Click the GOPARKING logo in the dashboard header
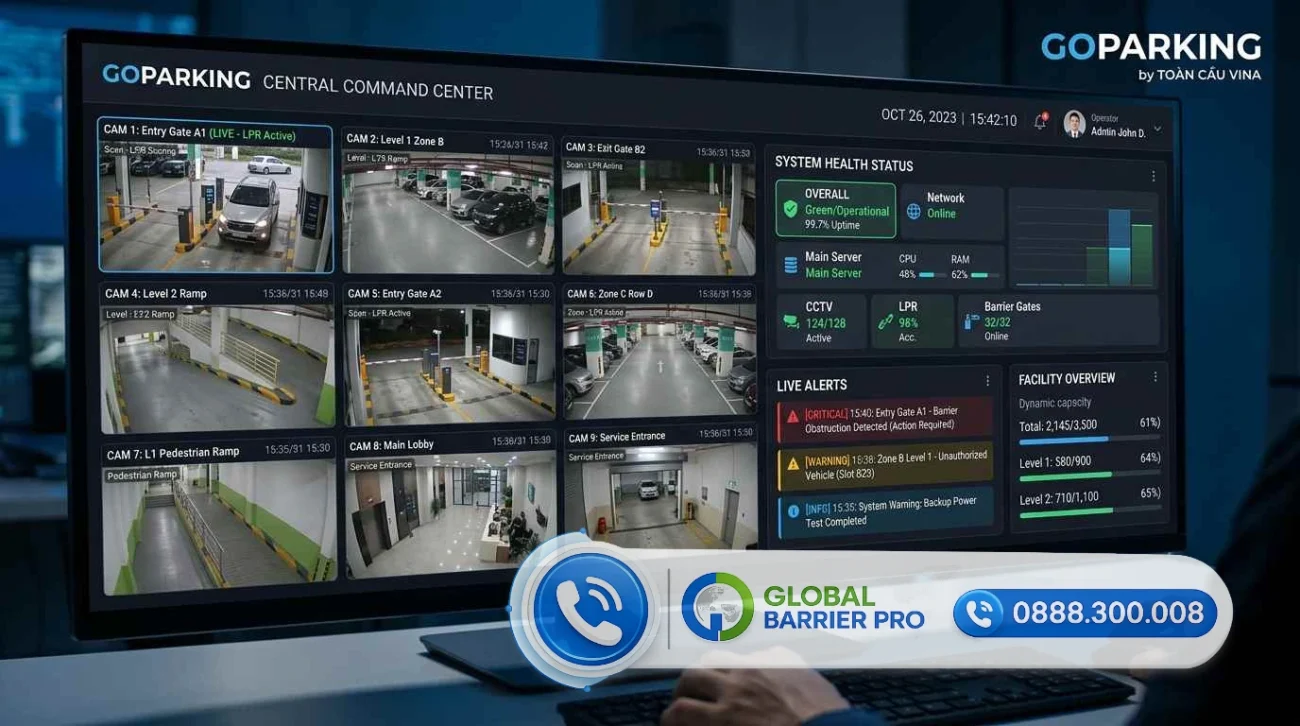Screen dimensions: 1300x726 point(176,78)
